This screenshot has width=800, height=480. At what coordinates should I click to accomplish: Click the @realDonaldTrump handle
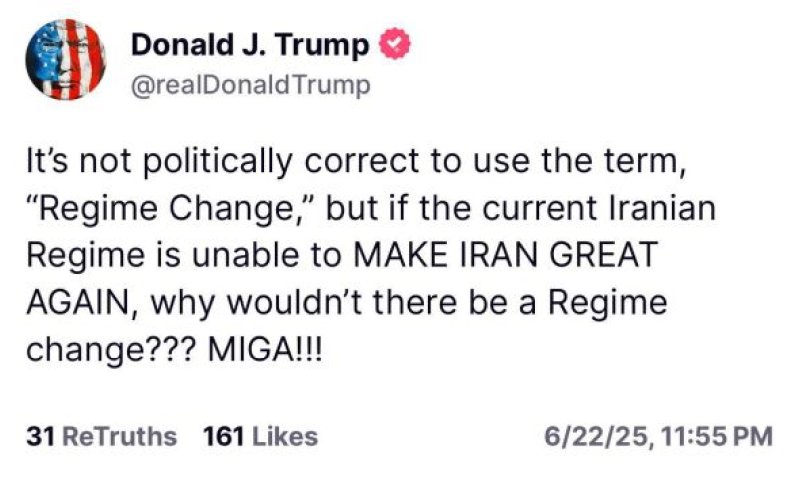click(251, 85)
